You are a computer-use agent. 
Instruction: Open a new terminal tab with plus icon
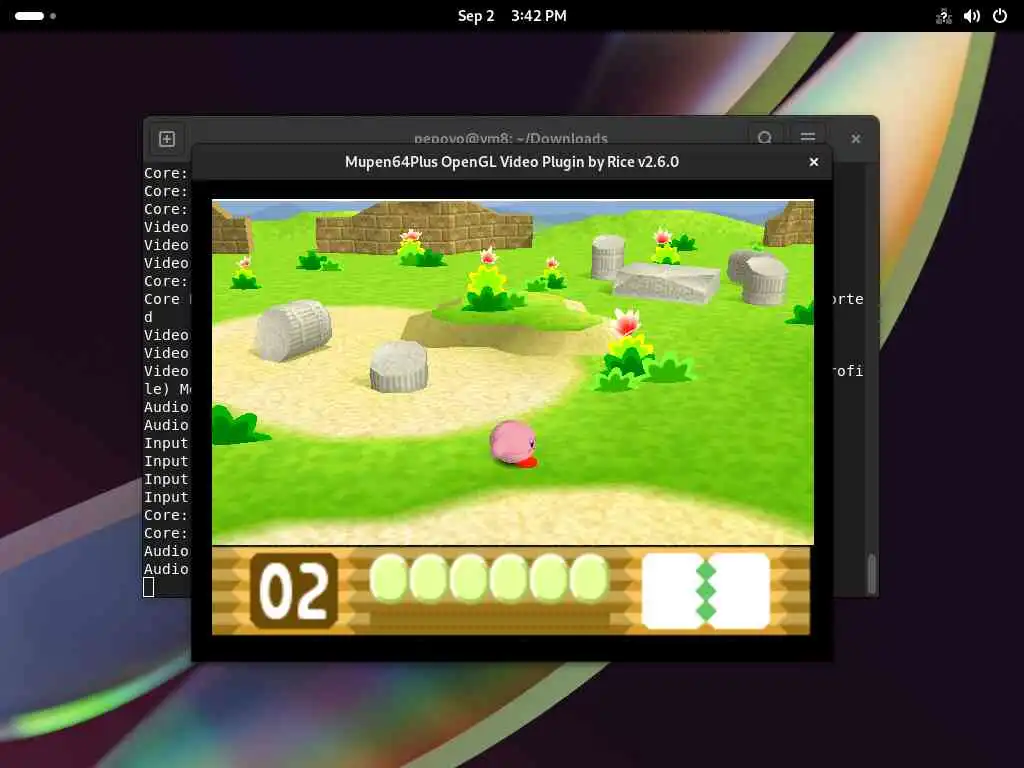pos(167,138)
